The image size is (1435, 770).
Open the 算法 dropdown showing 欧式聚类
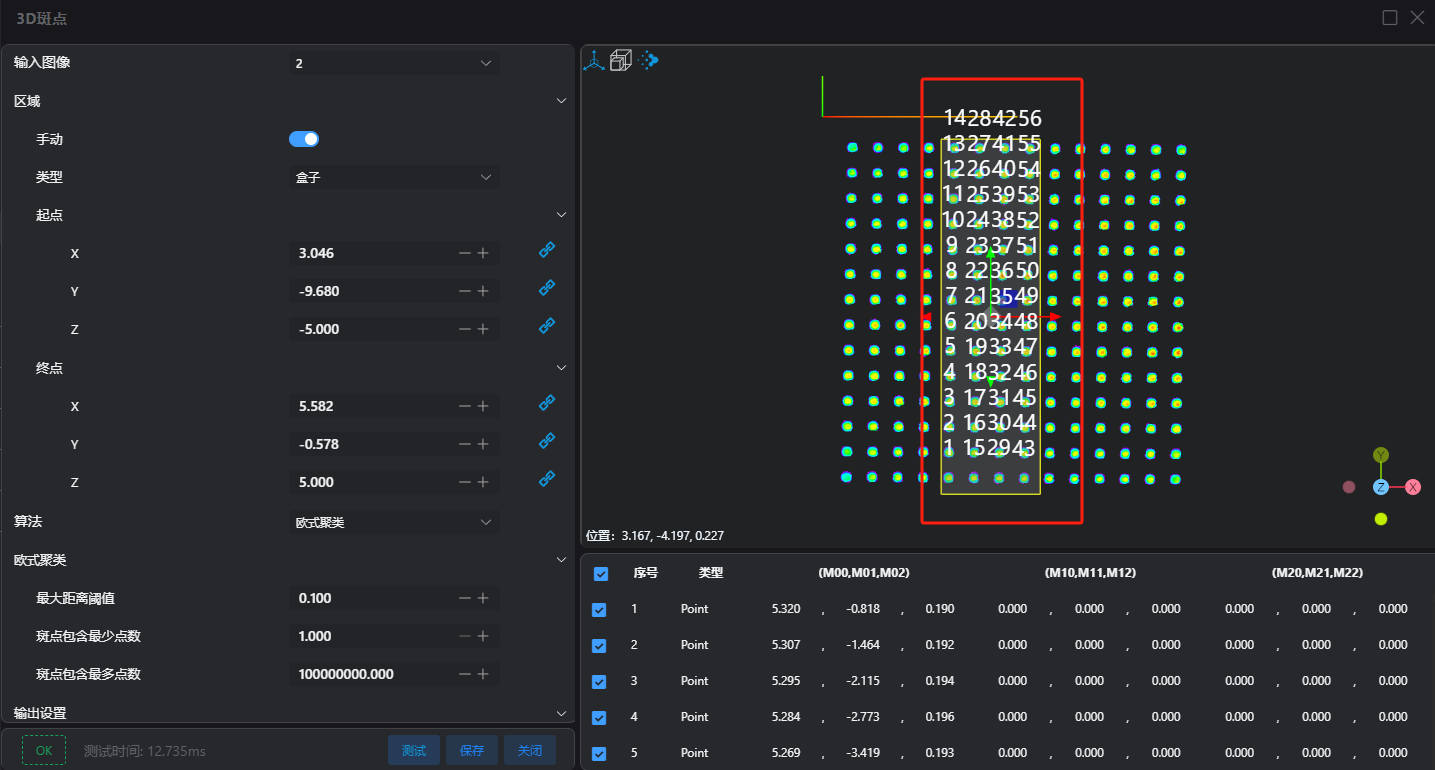(x=394, y=522)
